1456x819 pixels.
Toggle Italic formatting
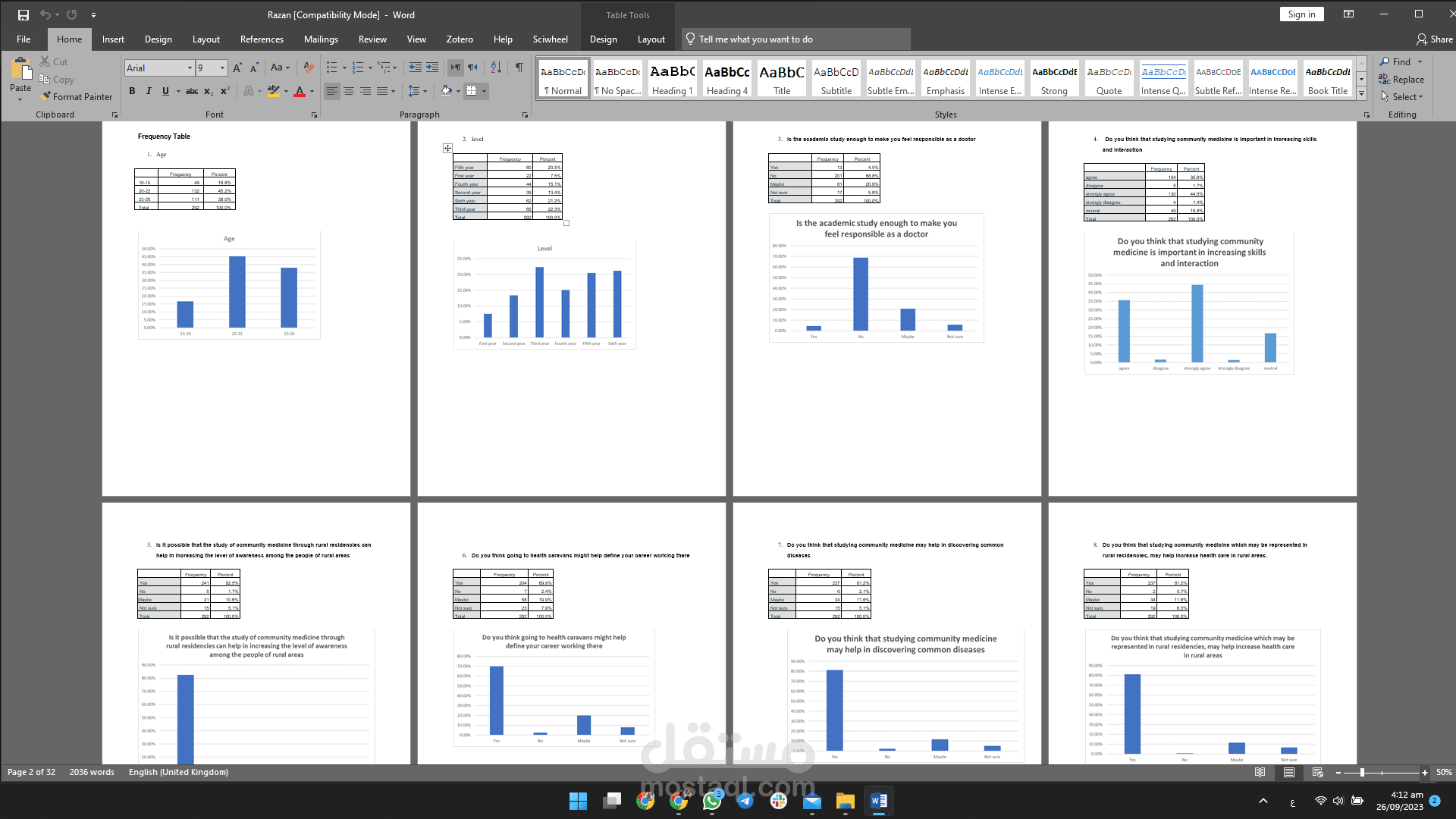(x=149, y=91)
